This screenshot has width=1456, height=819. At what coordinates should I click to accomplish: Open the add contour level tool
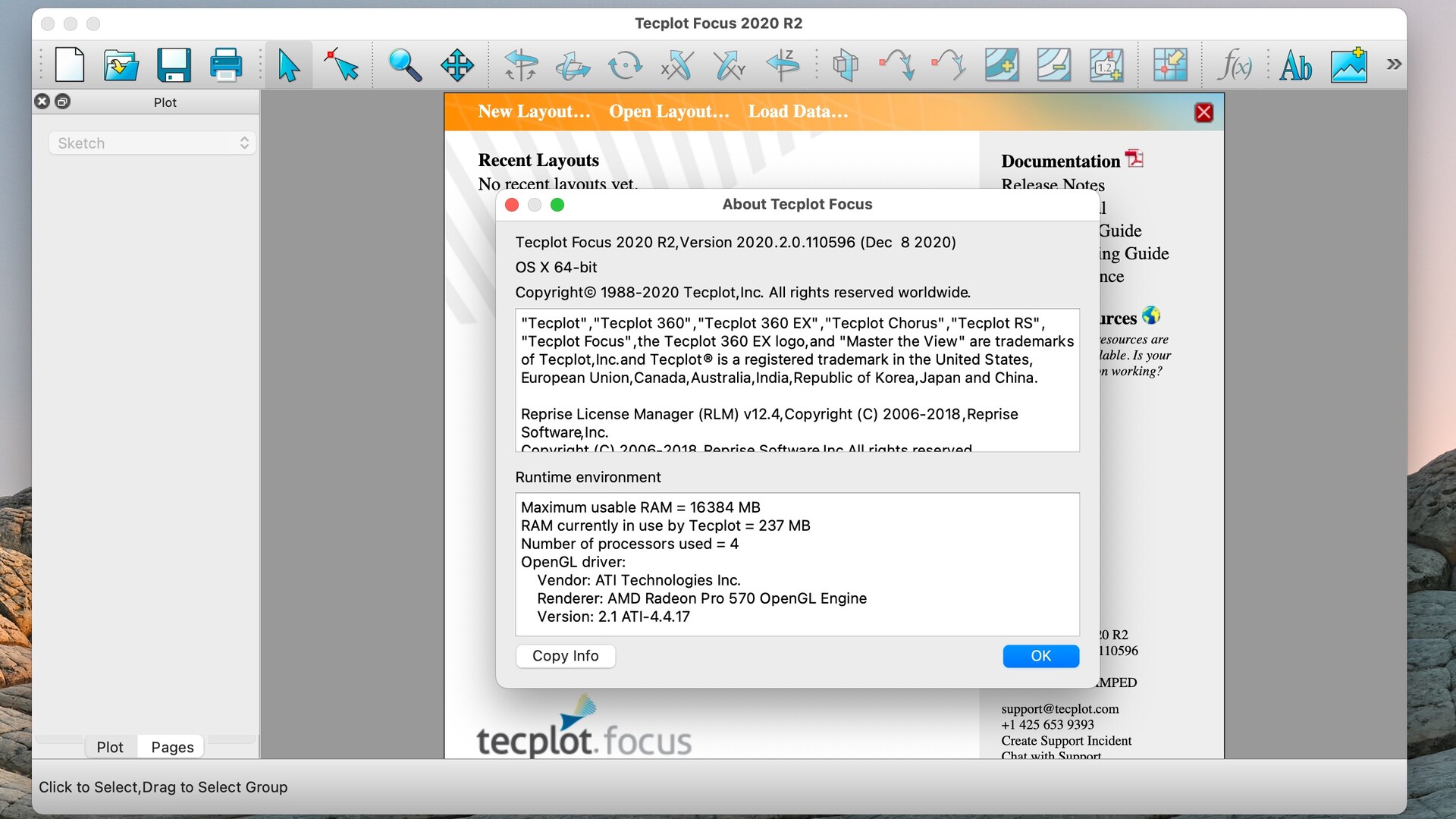point(1002,64)
